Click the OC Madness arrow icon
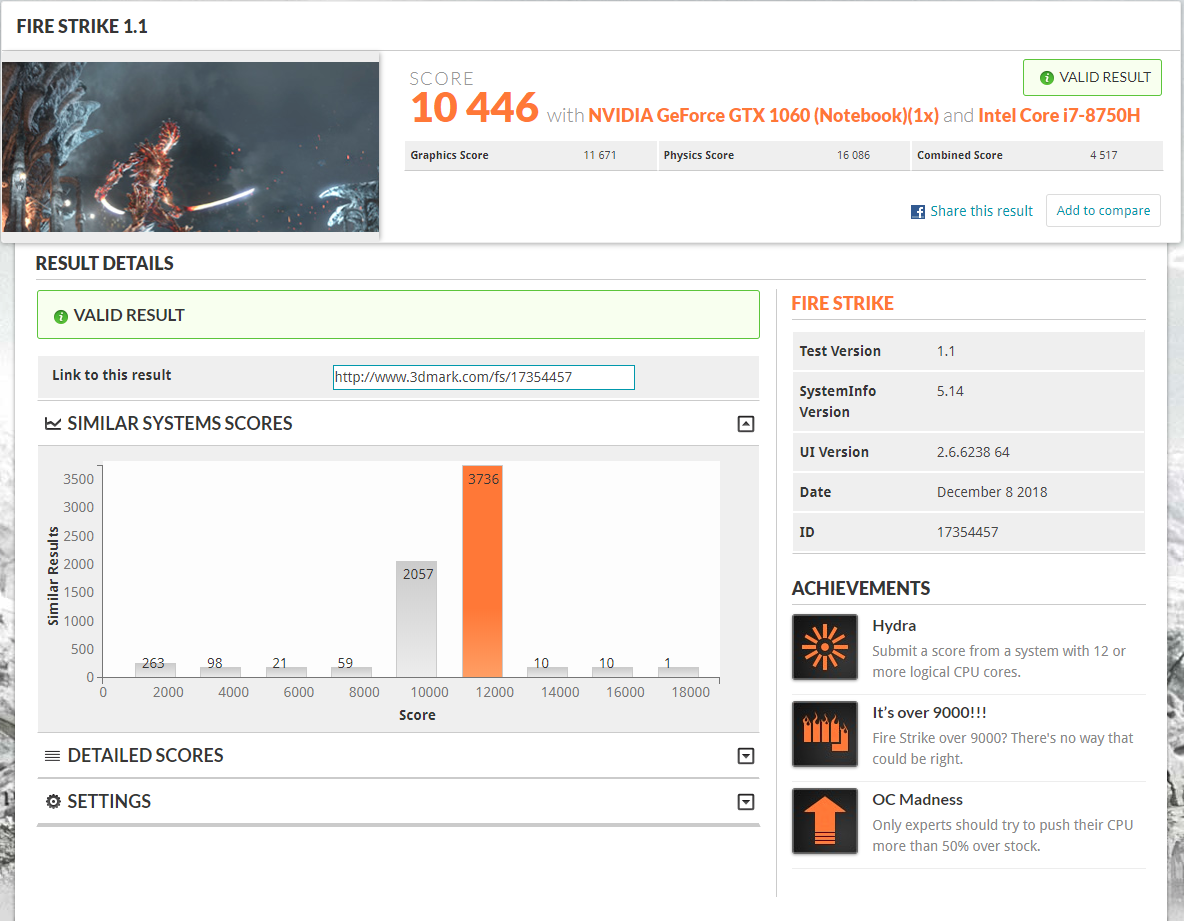 pos(825,821)
